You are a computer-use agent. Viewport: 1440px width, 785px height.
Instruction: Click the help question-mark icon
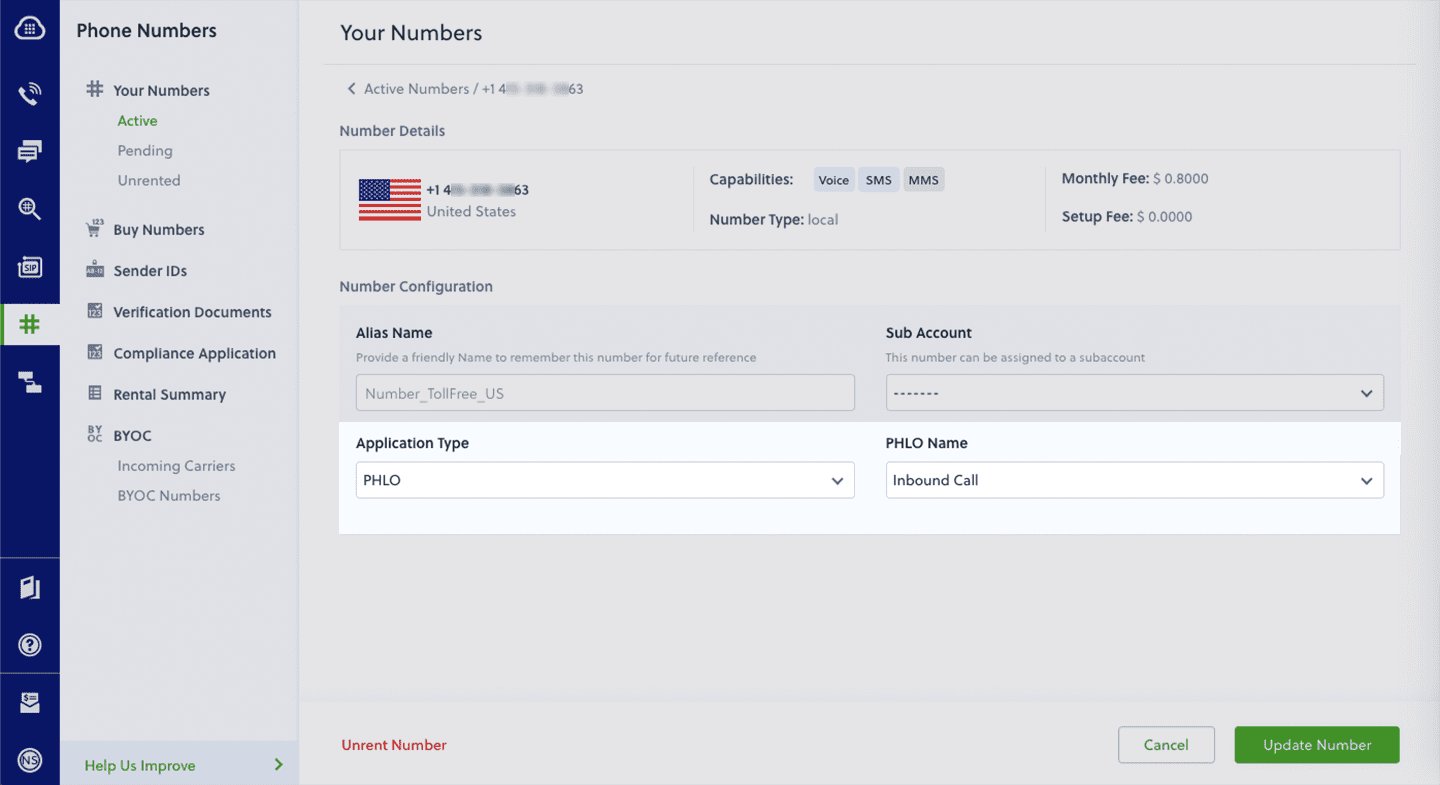(x=29, y=644)
